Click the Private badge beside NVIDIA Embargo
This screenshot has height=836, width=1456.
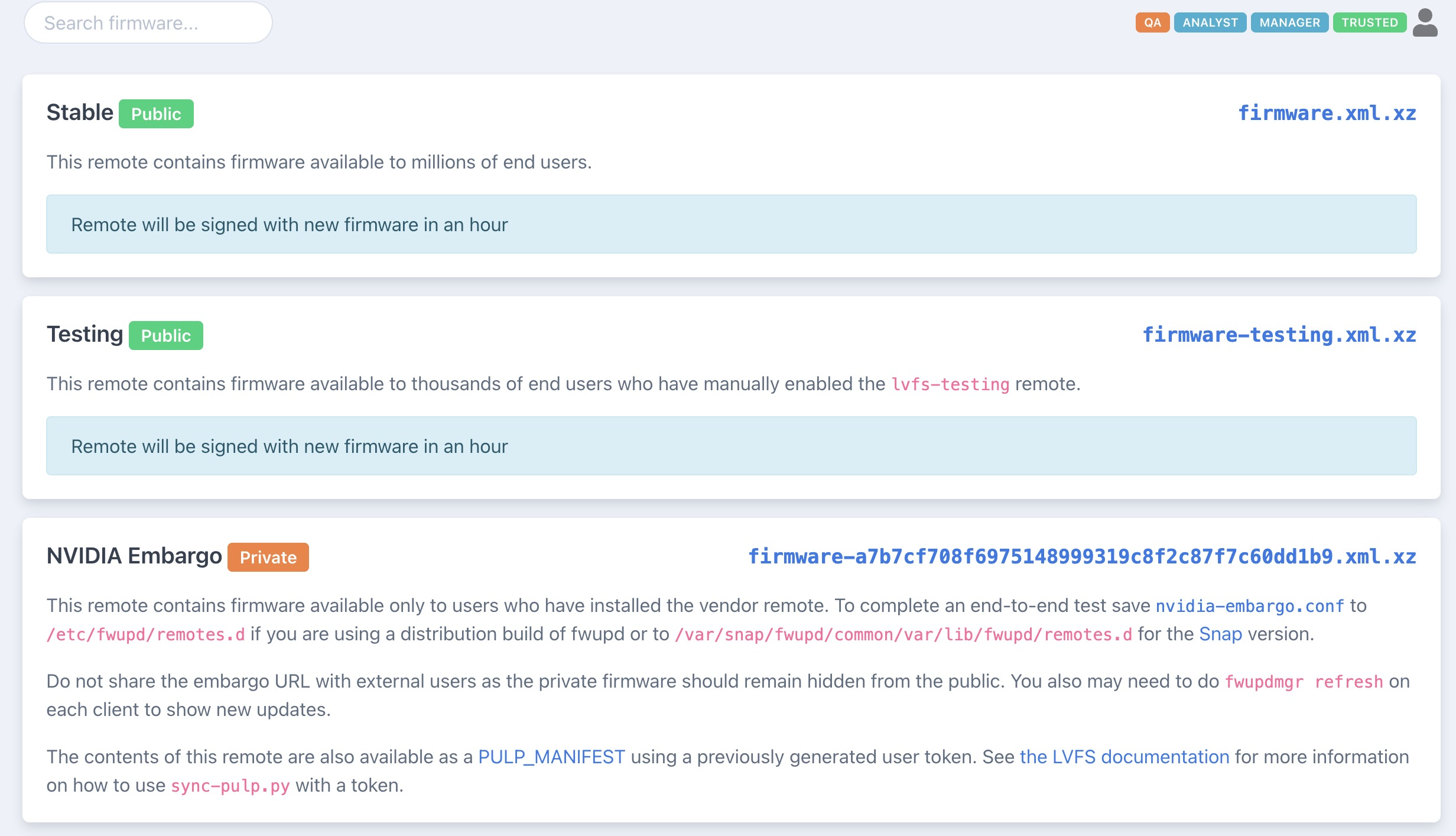coord(267,556)
